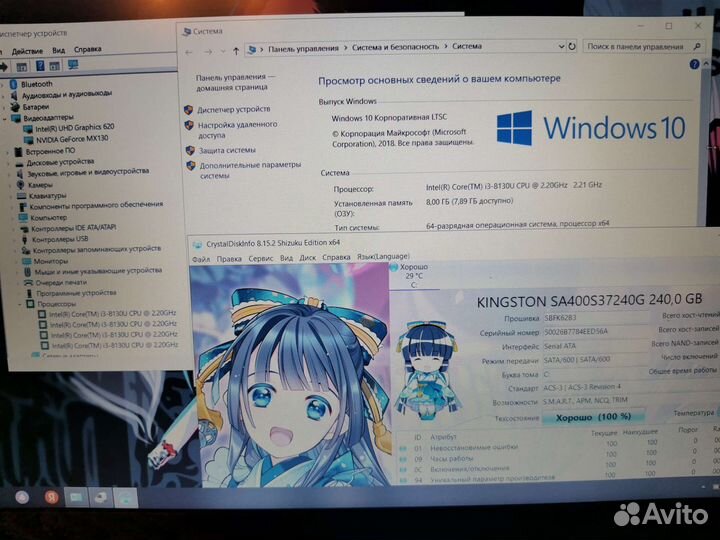720x540 pixels.
Task: Open Правка menu in CrystalDiskInfo
Action: click(x=229, y=259)
